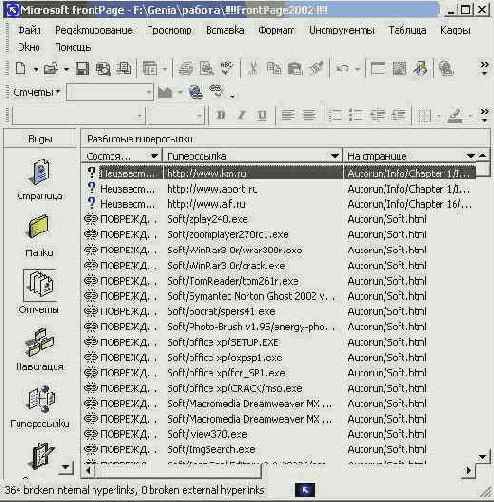Select the Soft/socrat/spers41.exe row
Screen dimensions: 494x502
point(279,311)
